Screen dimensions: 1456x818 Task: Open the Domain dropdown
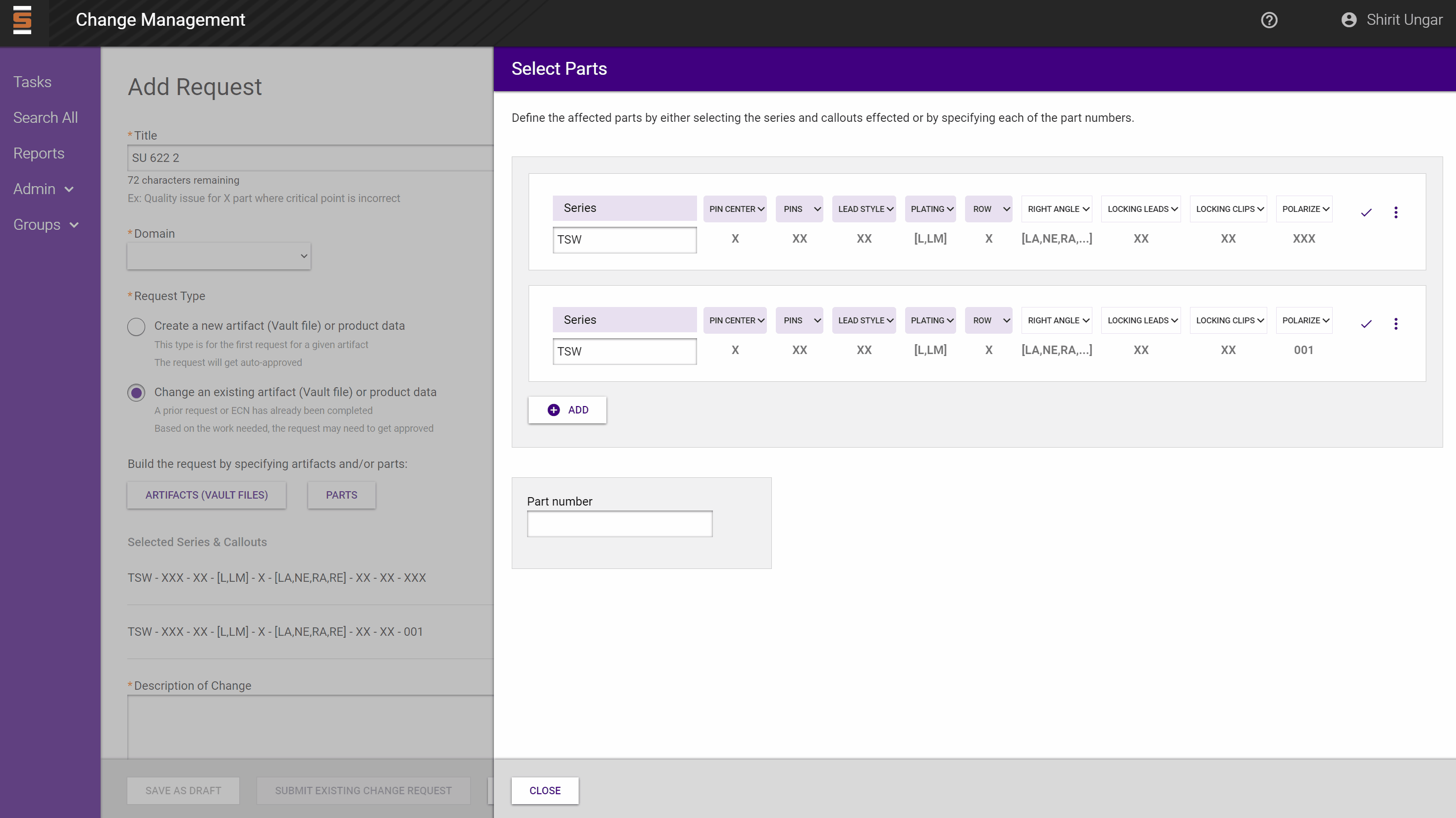(x=219, y=256)
